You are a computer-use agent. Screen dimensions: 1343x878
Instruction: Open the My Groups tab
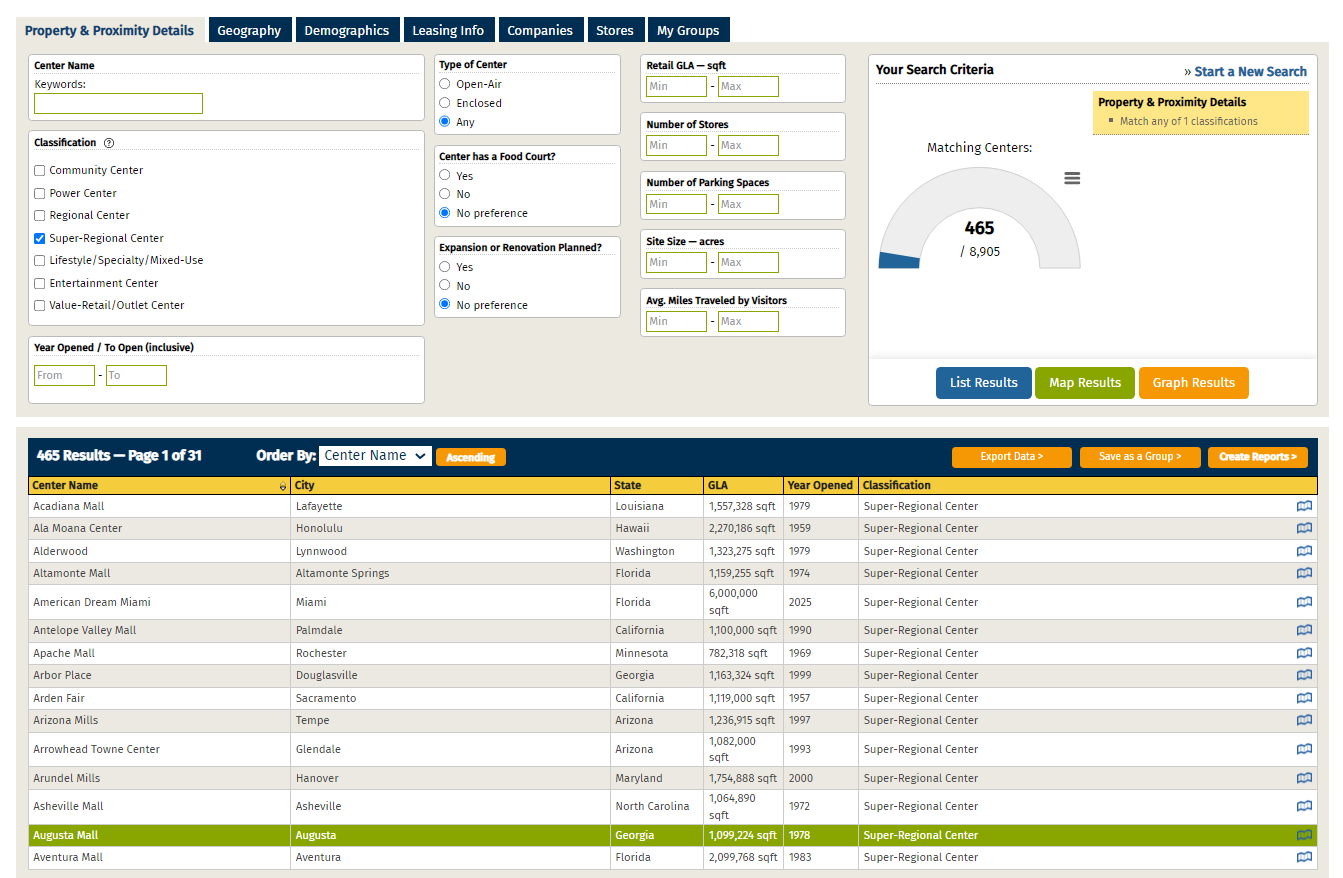click(688, 30)
